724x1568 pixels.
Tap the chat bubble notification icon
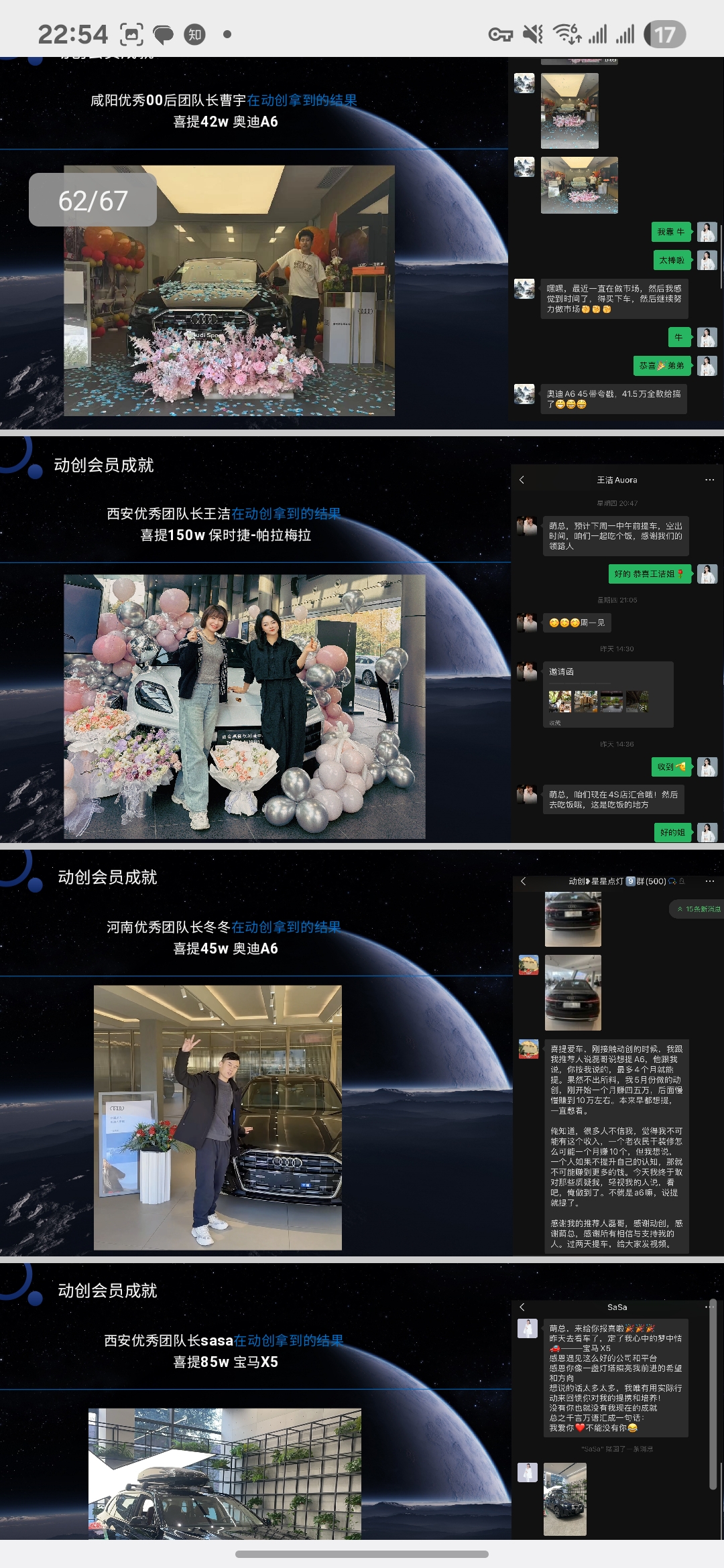[x=163, y=34]
